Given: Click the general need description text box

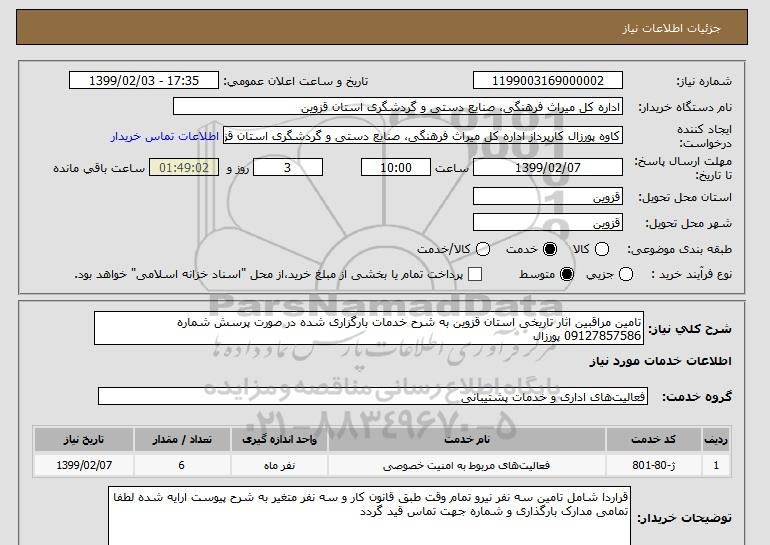Looking at the screenshot, I should [369, 328].
